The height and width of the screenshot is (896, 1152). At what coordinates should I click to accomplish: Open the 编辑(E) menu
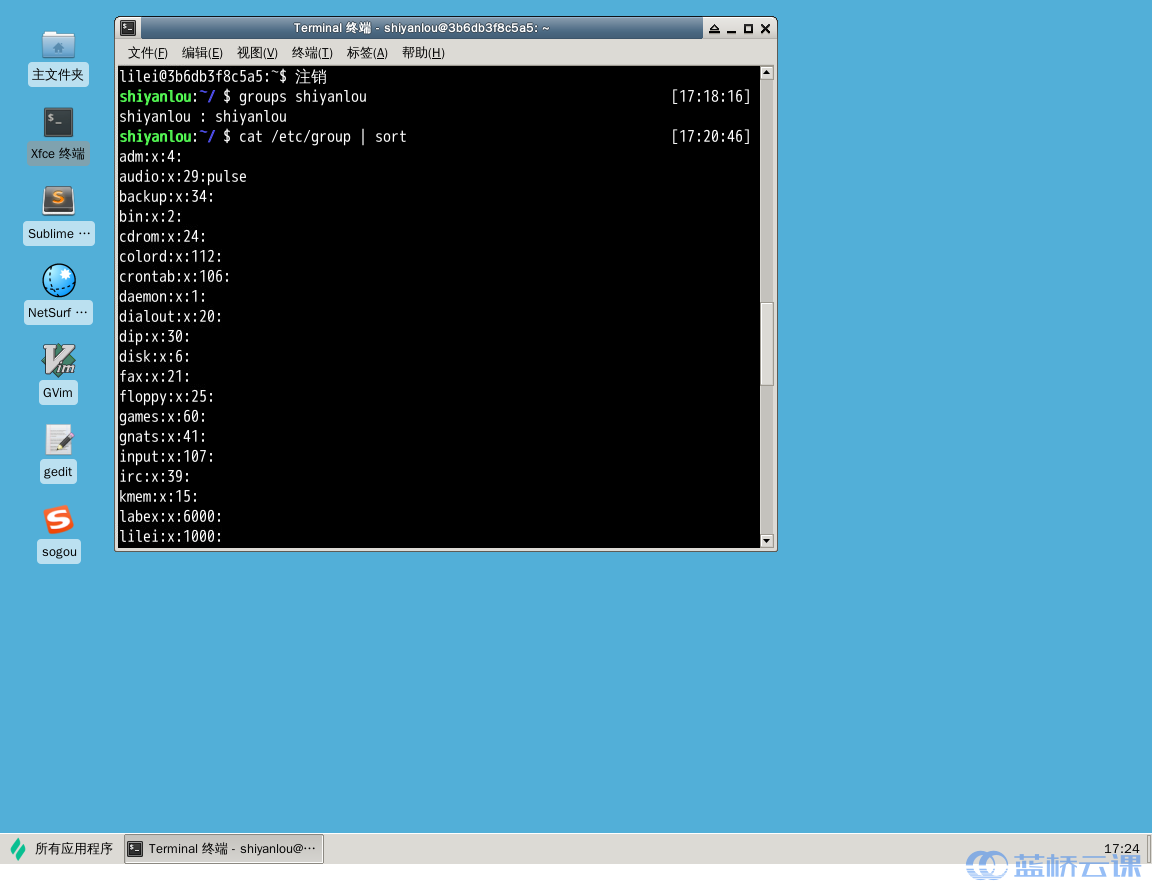(x=202, y=53)
